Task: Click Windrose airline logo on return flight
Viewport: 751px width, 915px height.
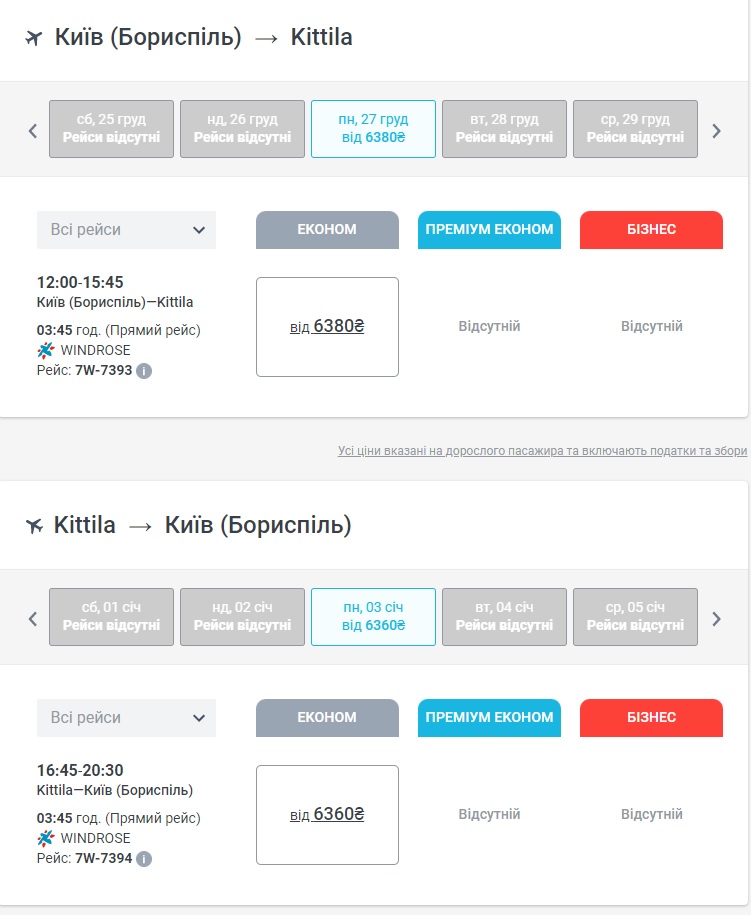Action: click(46, 838)
